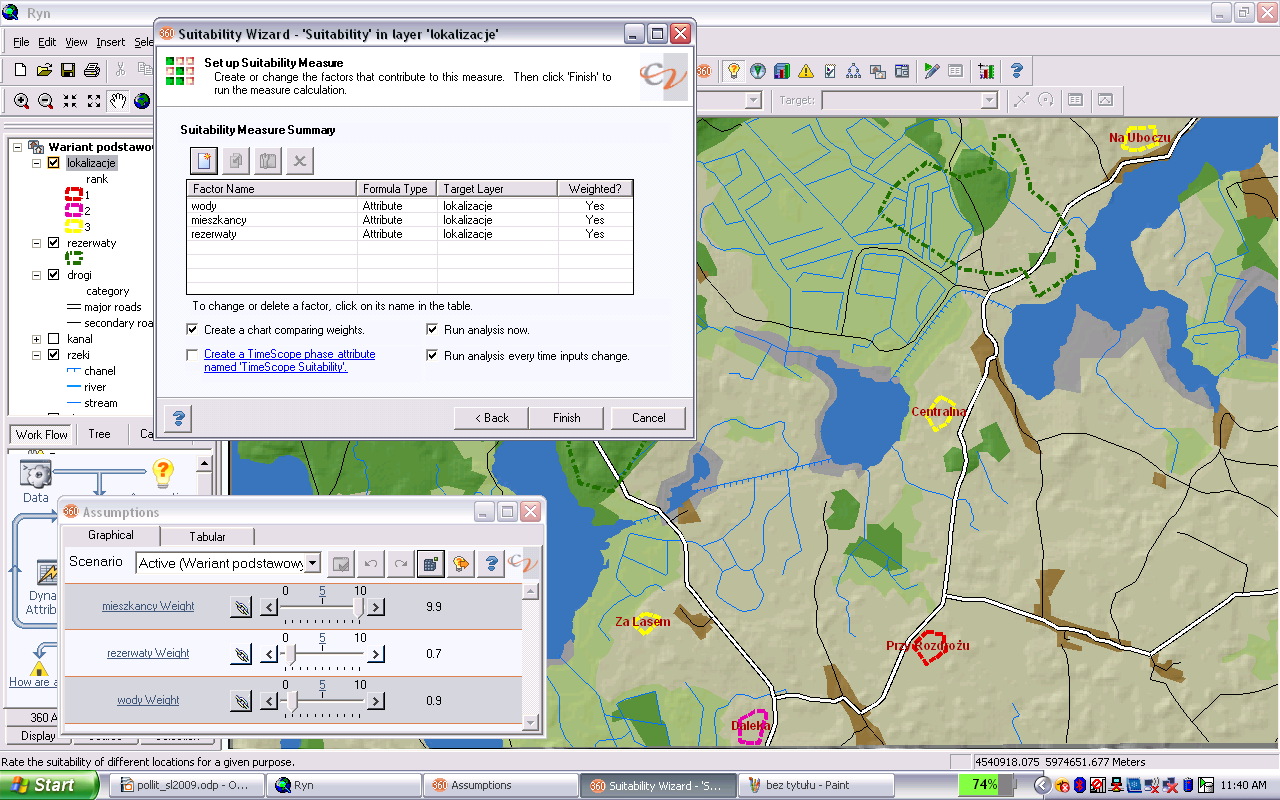1280x800 pixels.
Task: Open the Target dropdown in editor toolbar
Action: 989,100
